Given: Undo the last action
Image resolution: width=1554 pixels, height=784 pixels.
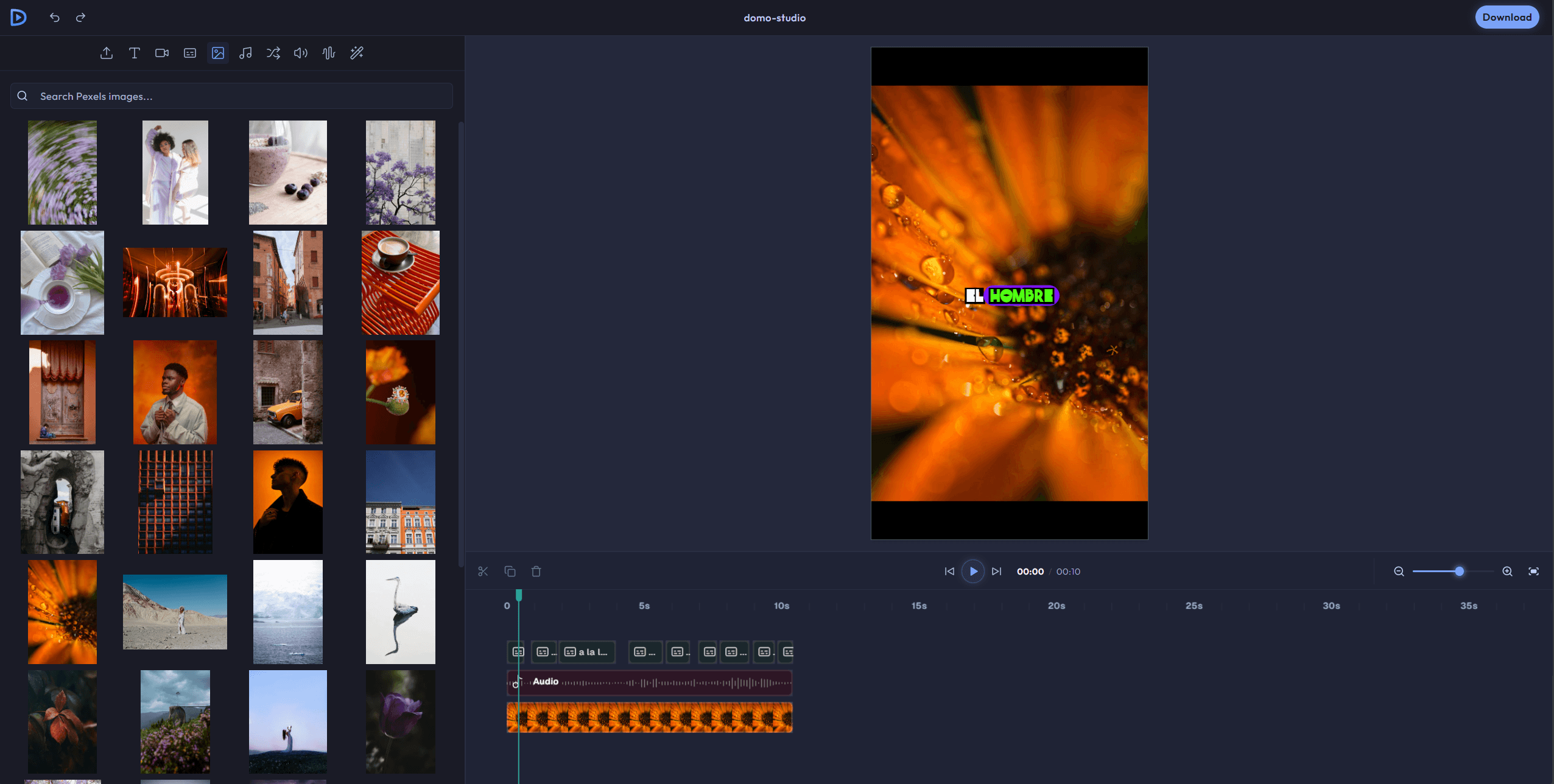Looking at the screenshot, I should pyautogui.click(x=55, y=18).
